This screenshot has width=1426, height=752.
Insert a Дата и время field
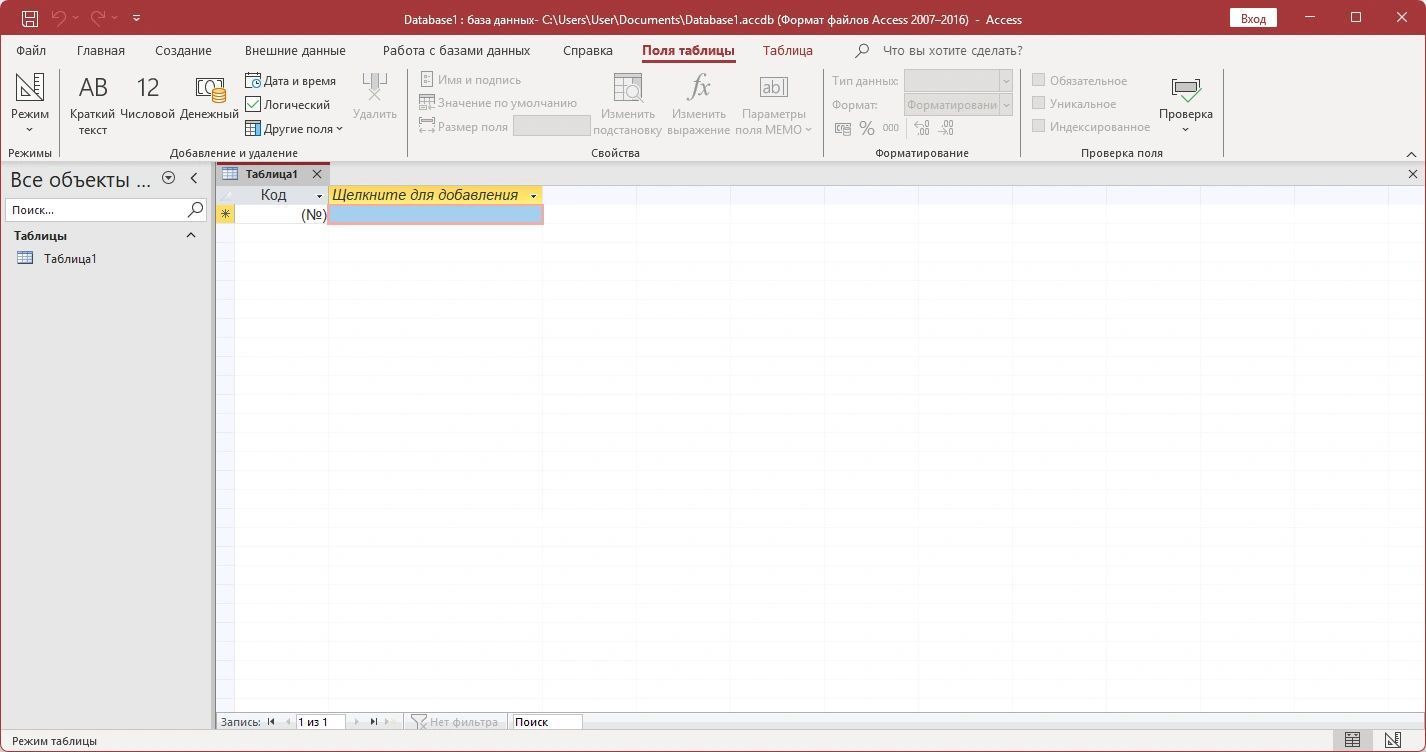[291, 81]
